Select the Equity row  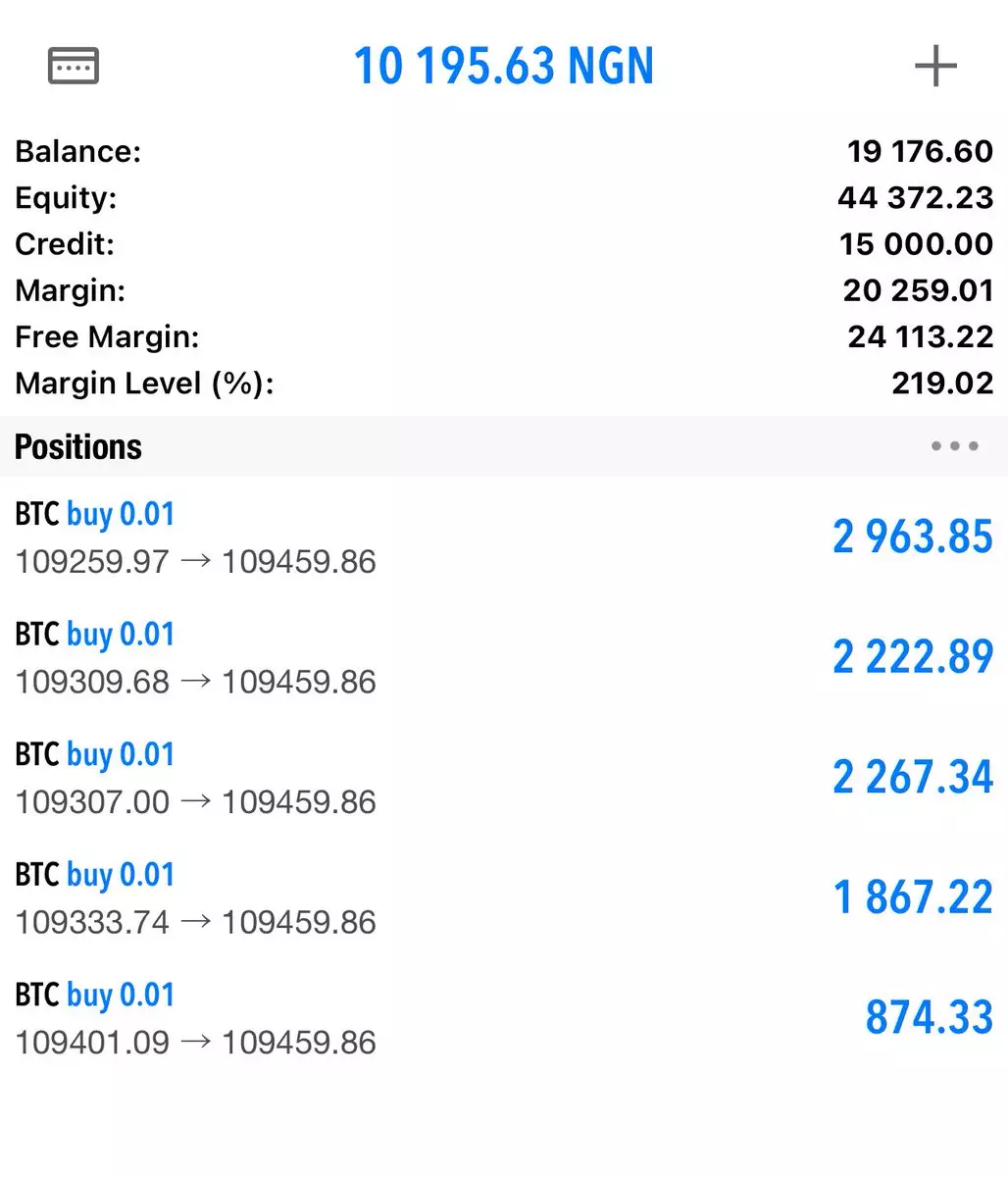click(x=503, y=198)
